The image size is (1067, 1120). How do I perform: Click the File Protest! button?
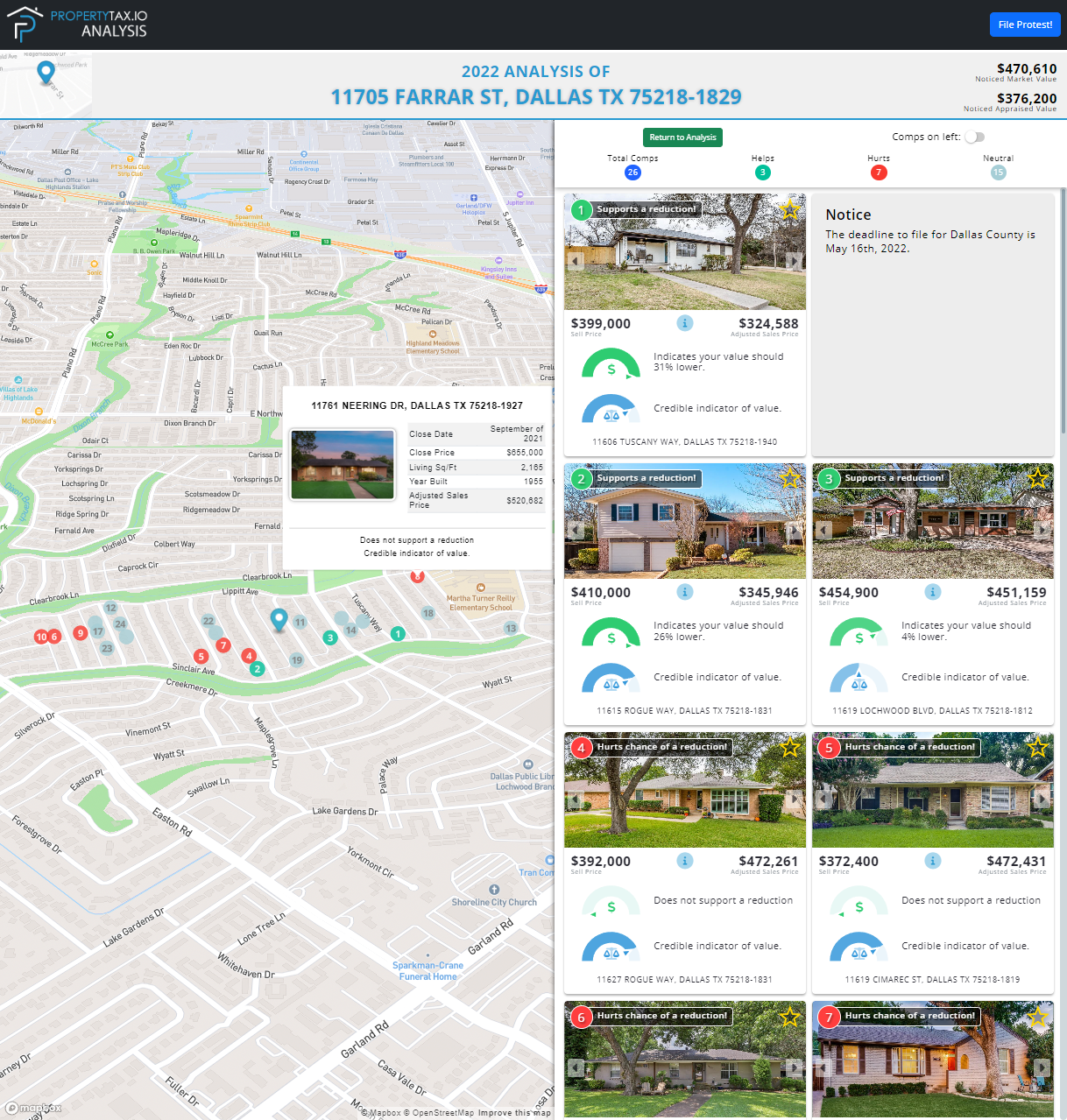1024,25
